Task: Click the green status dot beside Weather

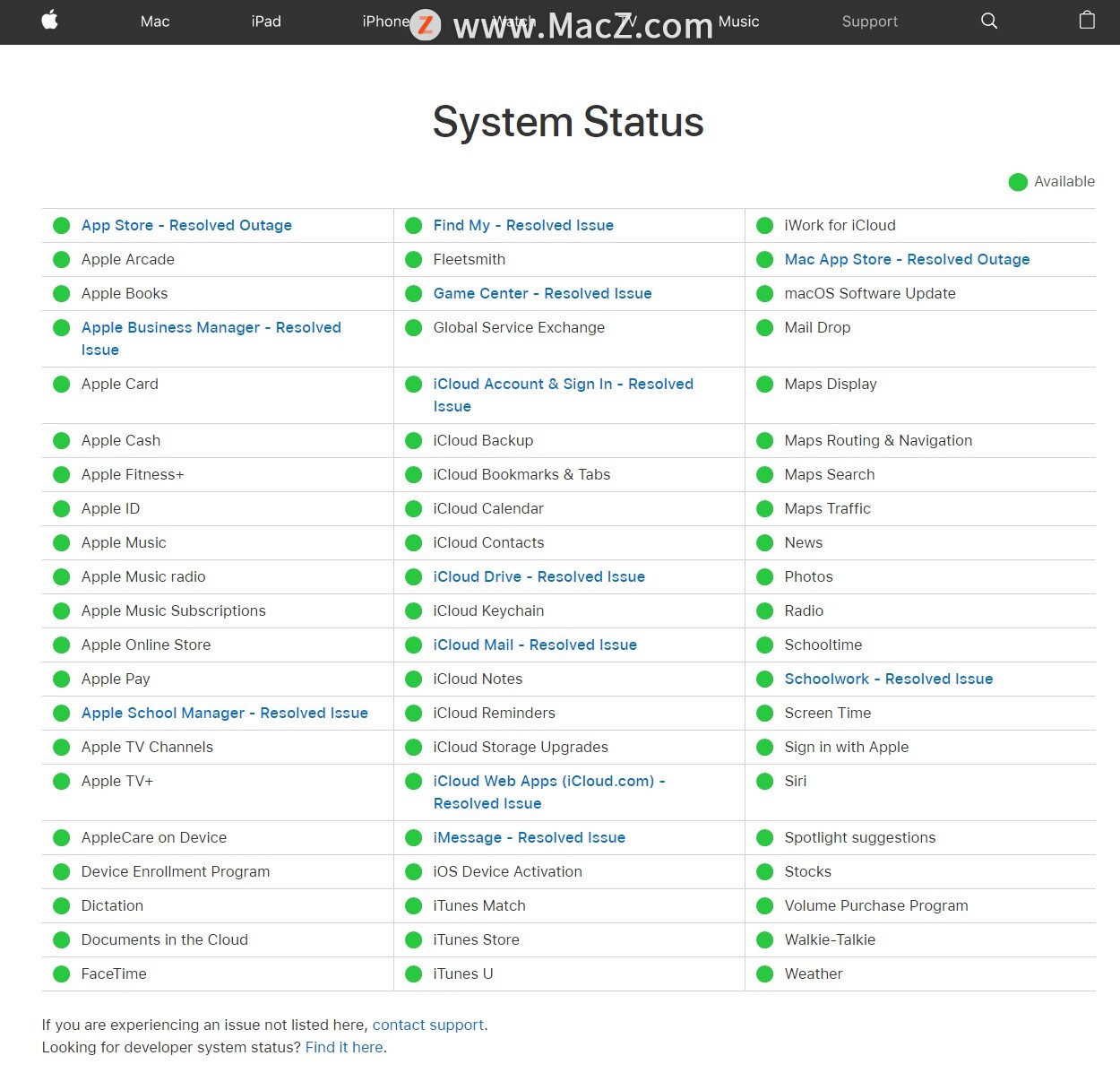Action: 764,974
